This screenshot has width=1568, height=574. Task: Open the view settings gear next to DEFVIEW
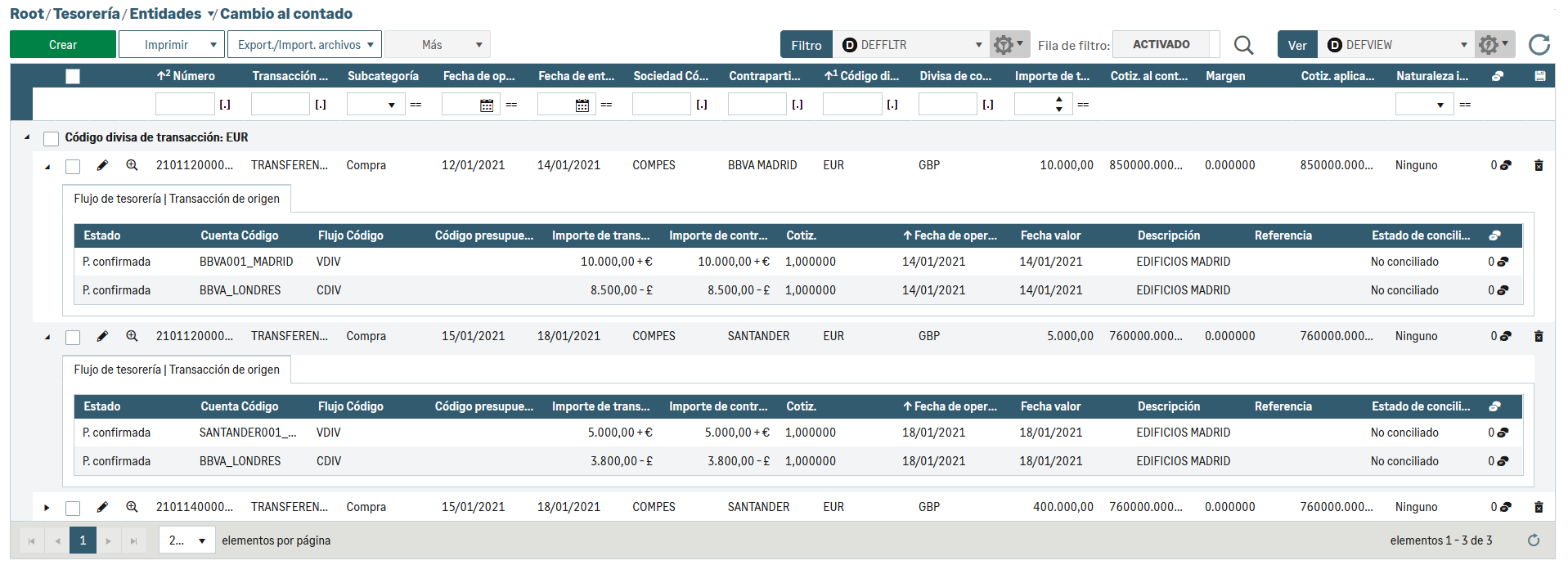(x=1493, y=45)
